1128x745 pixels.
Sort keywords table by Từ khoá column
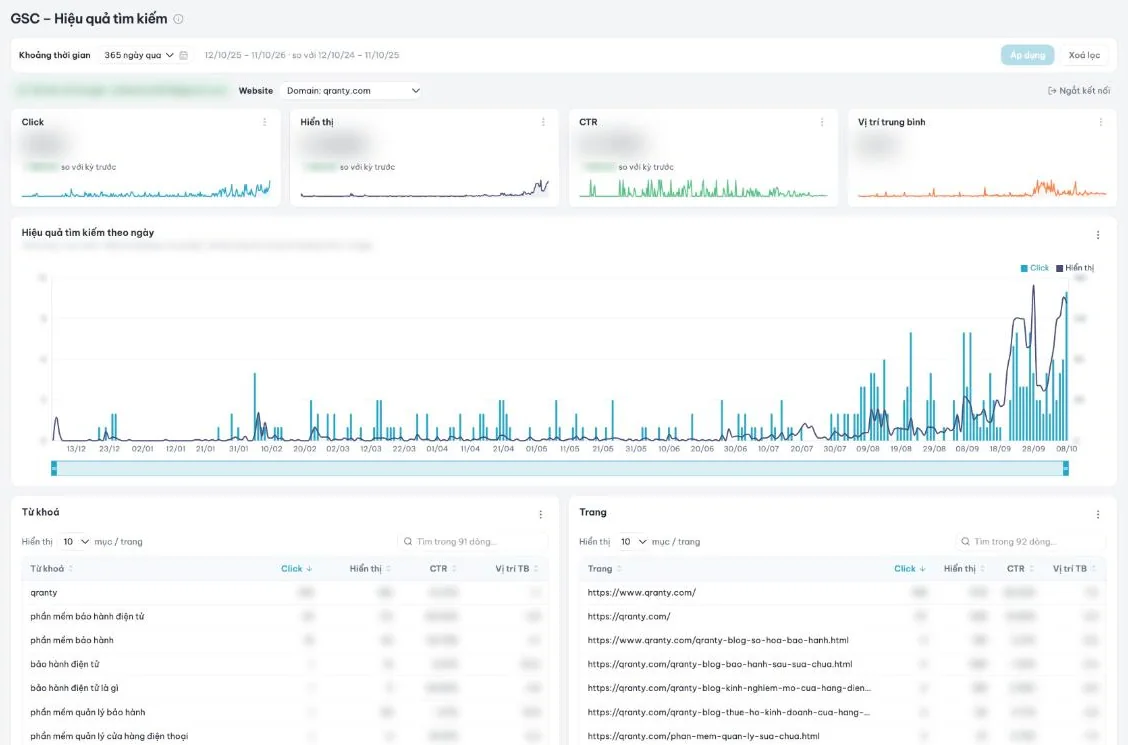(51, 569)
